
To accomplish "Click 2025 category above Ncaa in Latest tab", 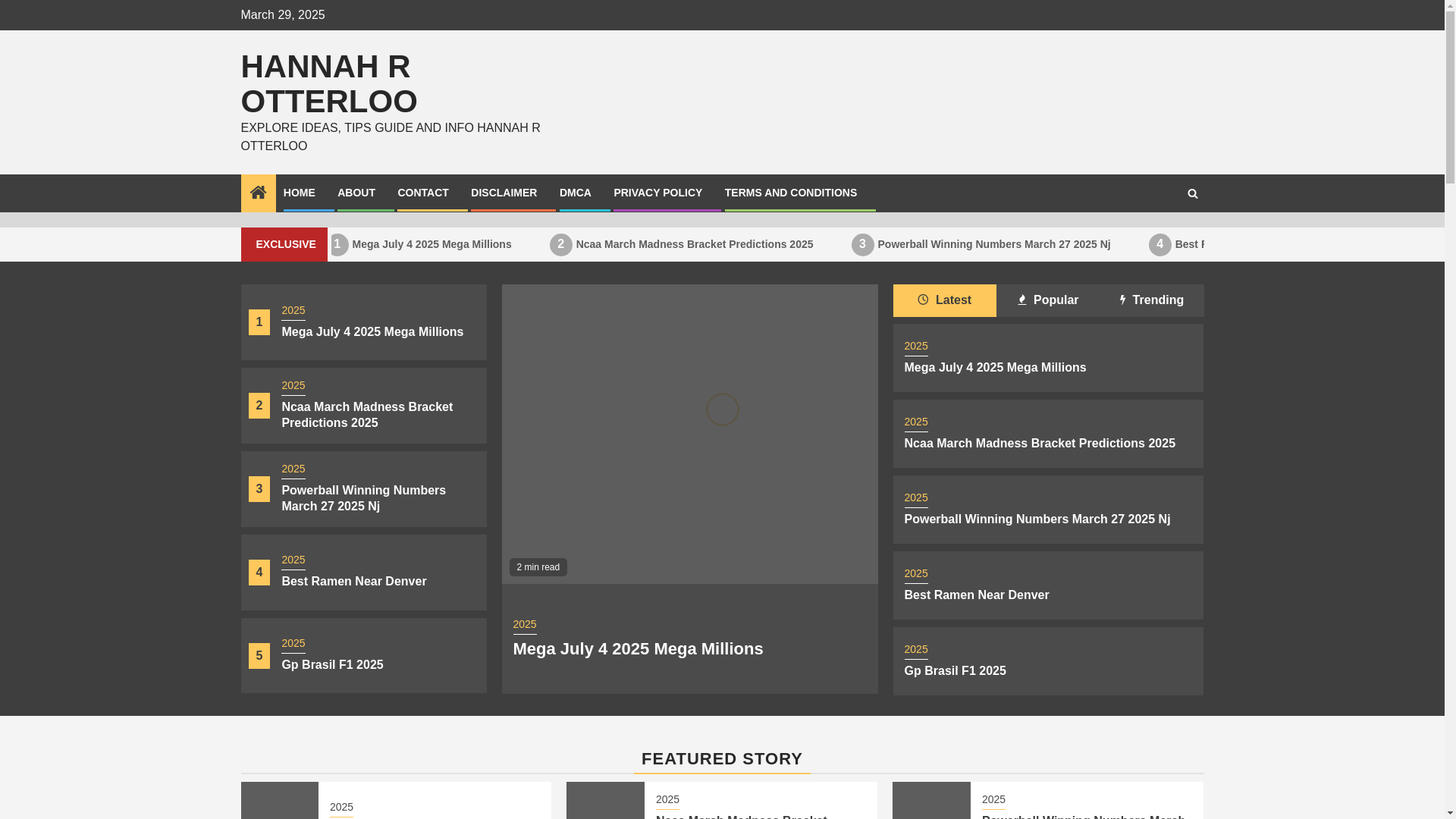I will coord(916,422).
